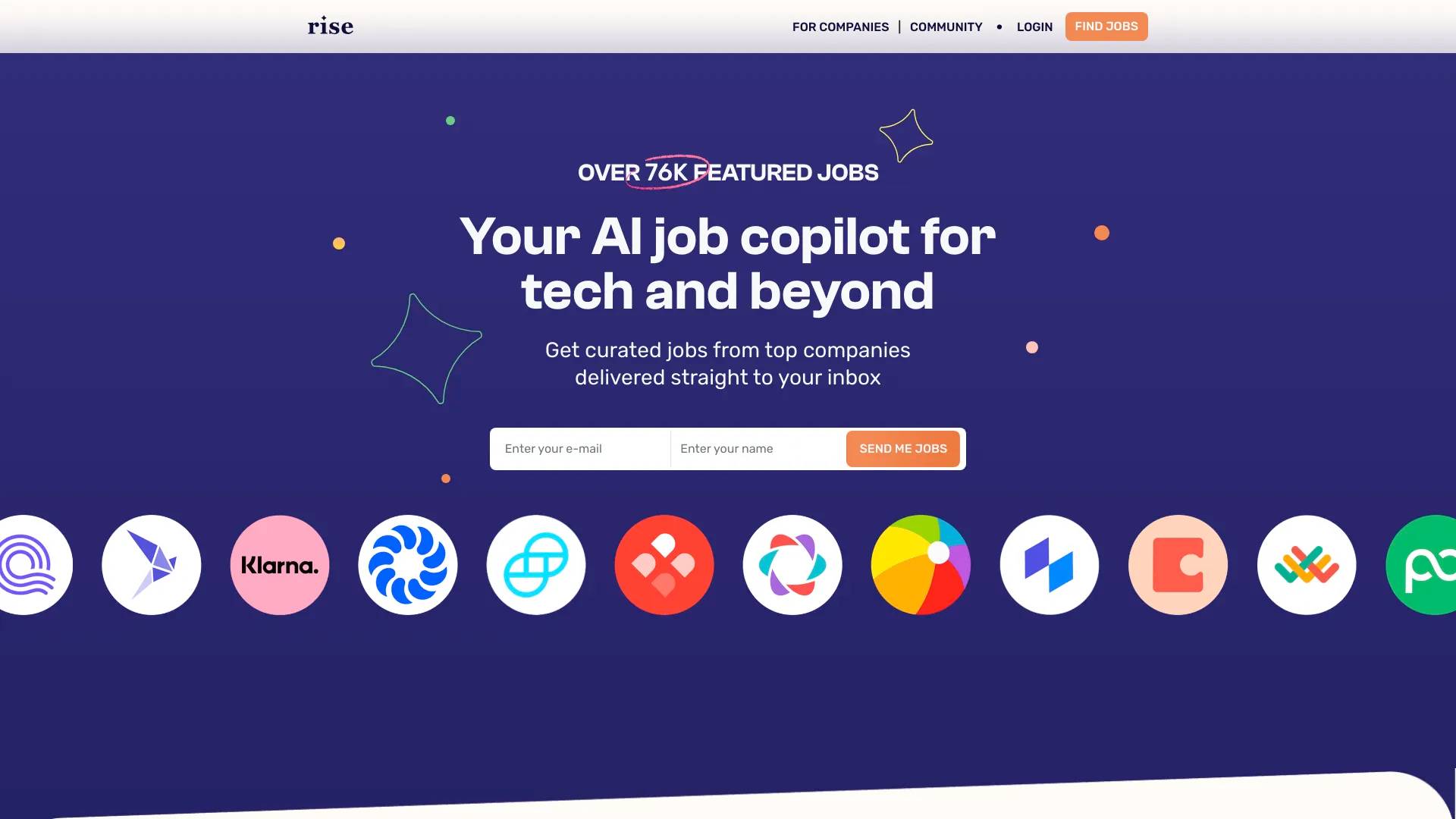
Task: Click the multicolor wheel company logo icon
Action: 920,564
